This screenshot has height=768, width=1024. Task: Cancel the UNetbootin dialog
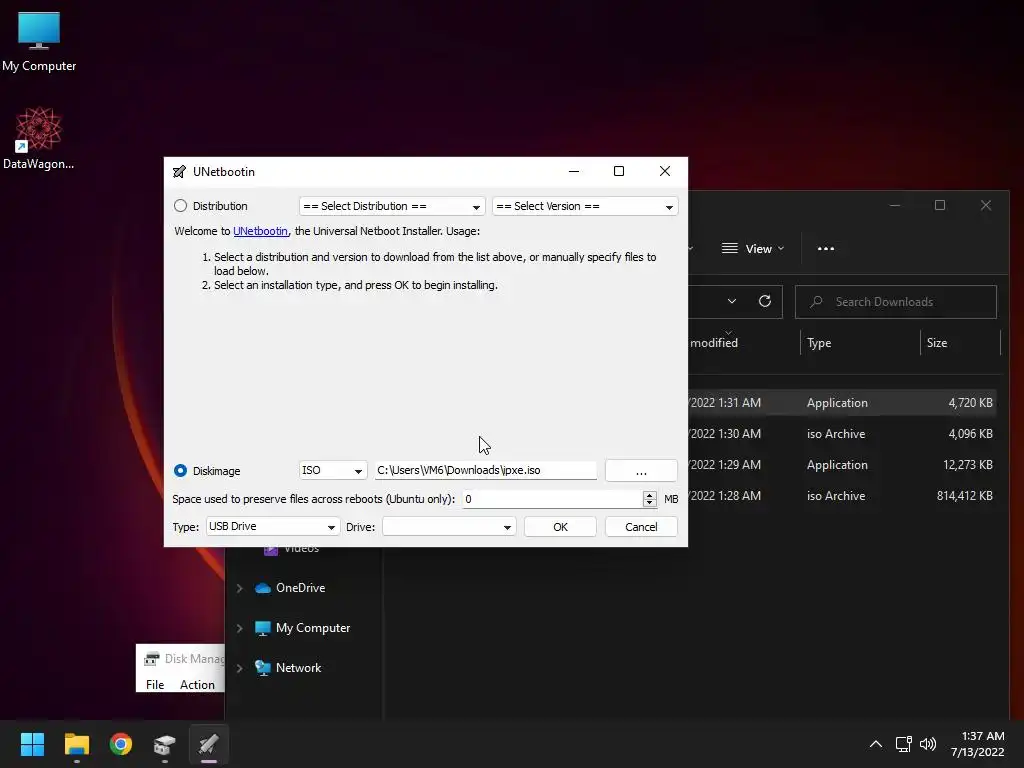[641, 527]
